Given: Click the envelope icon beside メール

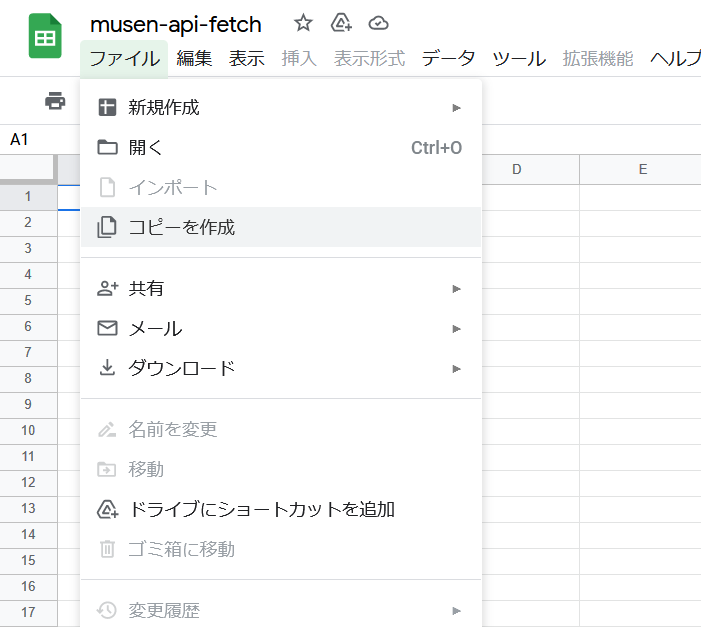Looking at the screenshot, I should [x=107, y=328].
